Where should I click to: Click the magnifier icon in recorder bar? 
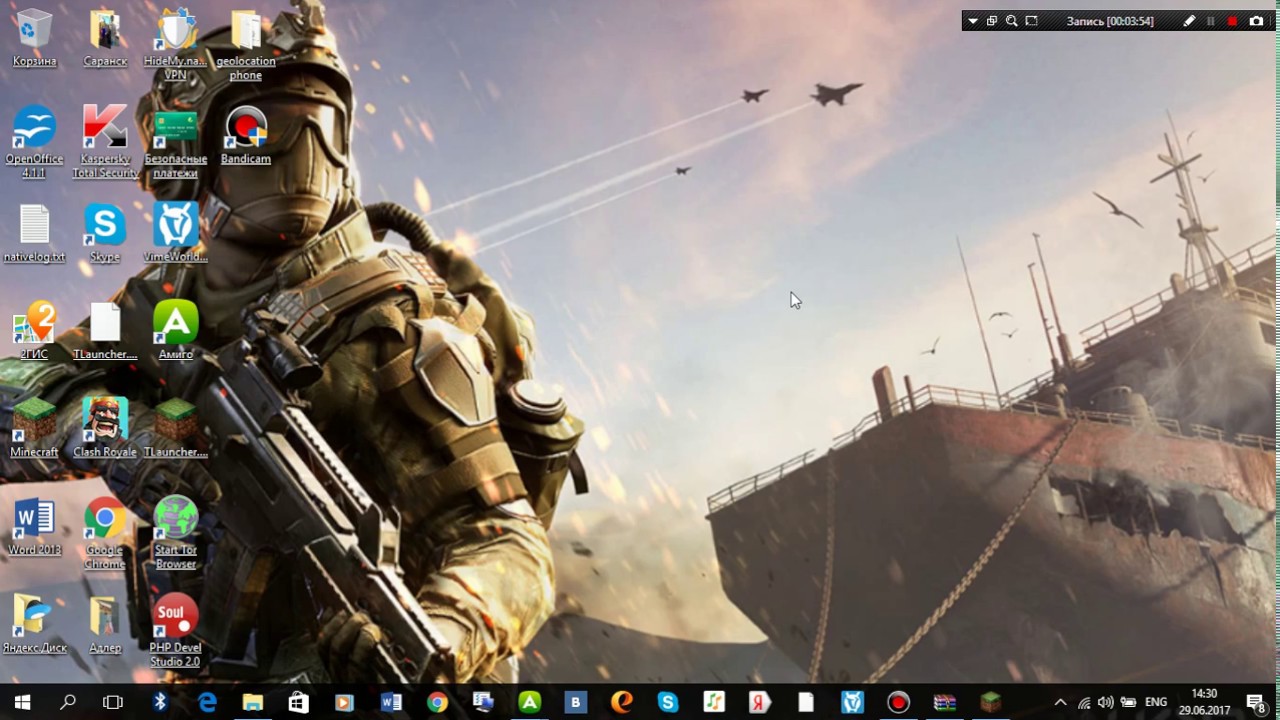(1011, 21)
